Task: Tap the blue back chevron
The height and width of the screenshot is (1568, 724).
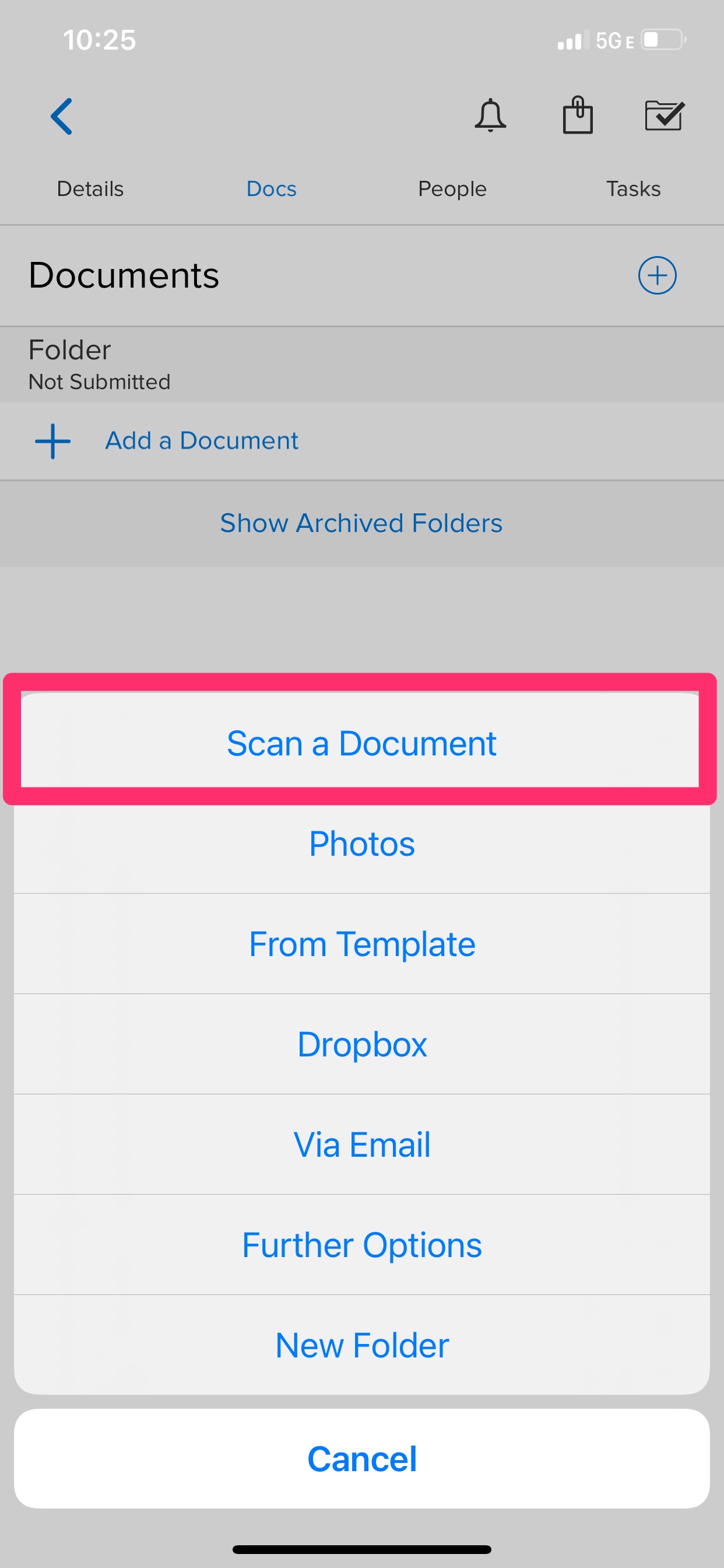Action: (x=61, y=116)
